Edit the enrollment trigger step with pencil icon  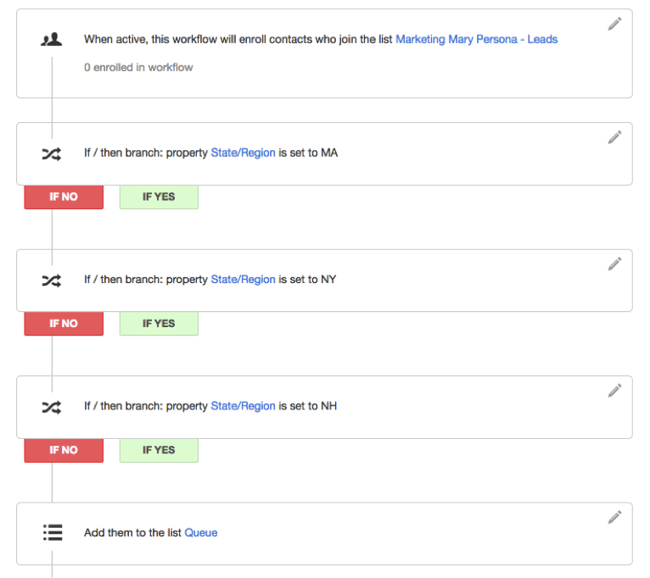click(x=614, y=24)
